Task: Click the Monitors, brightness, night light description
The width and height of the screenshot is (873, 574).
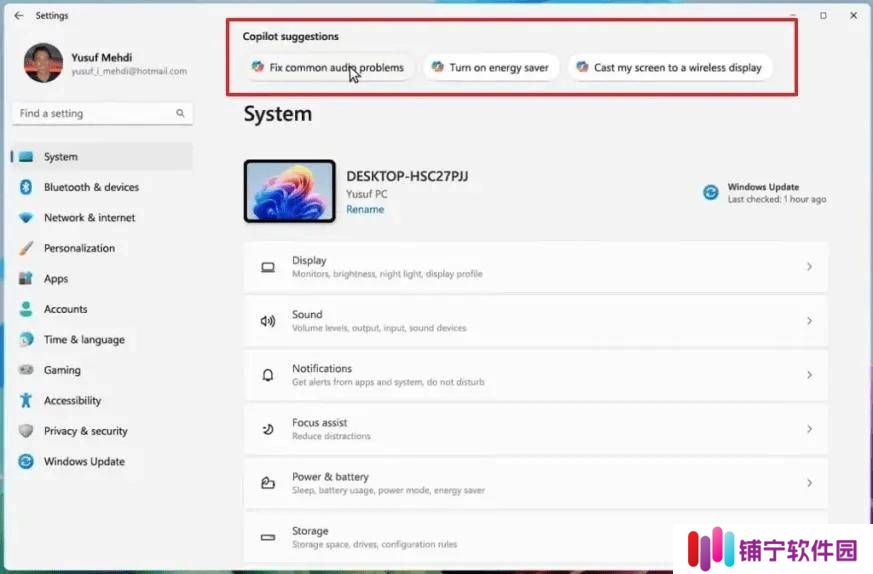Action: click(388, 274)
